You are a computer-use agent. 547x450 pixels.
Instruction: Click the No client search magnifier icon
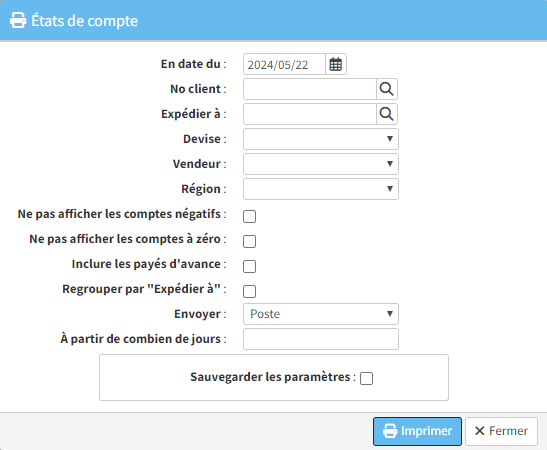pos(387,89)
